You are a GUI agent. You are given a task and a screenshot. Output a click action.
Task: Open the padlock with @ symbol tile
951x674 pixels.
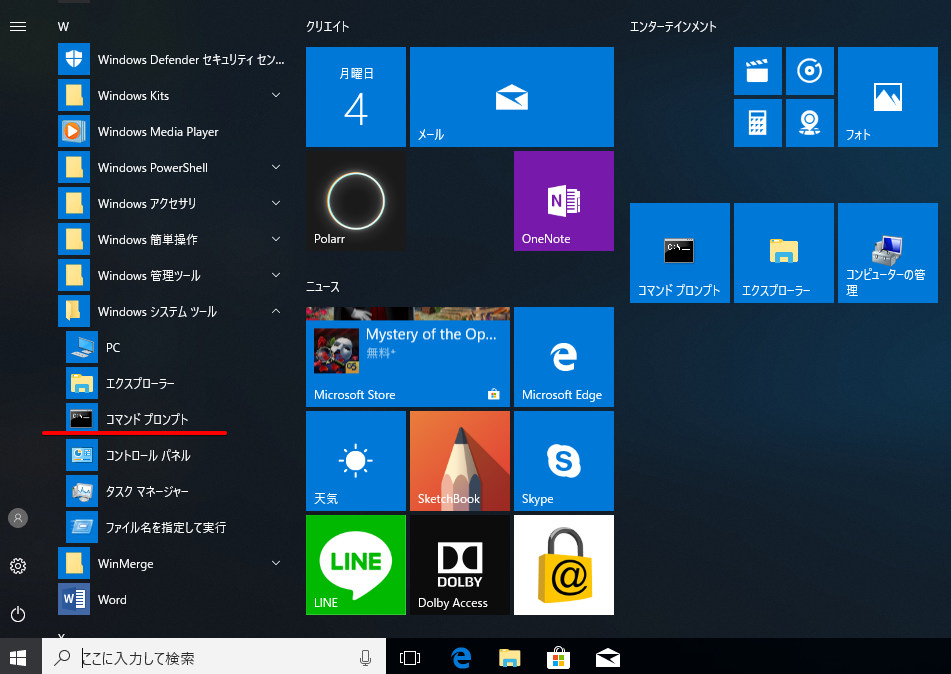coord(564,565)
